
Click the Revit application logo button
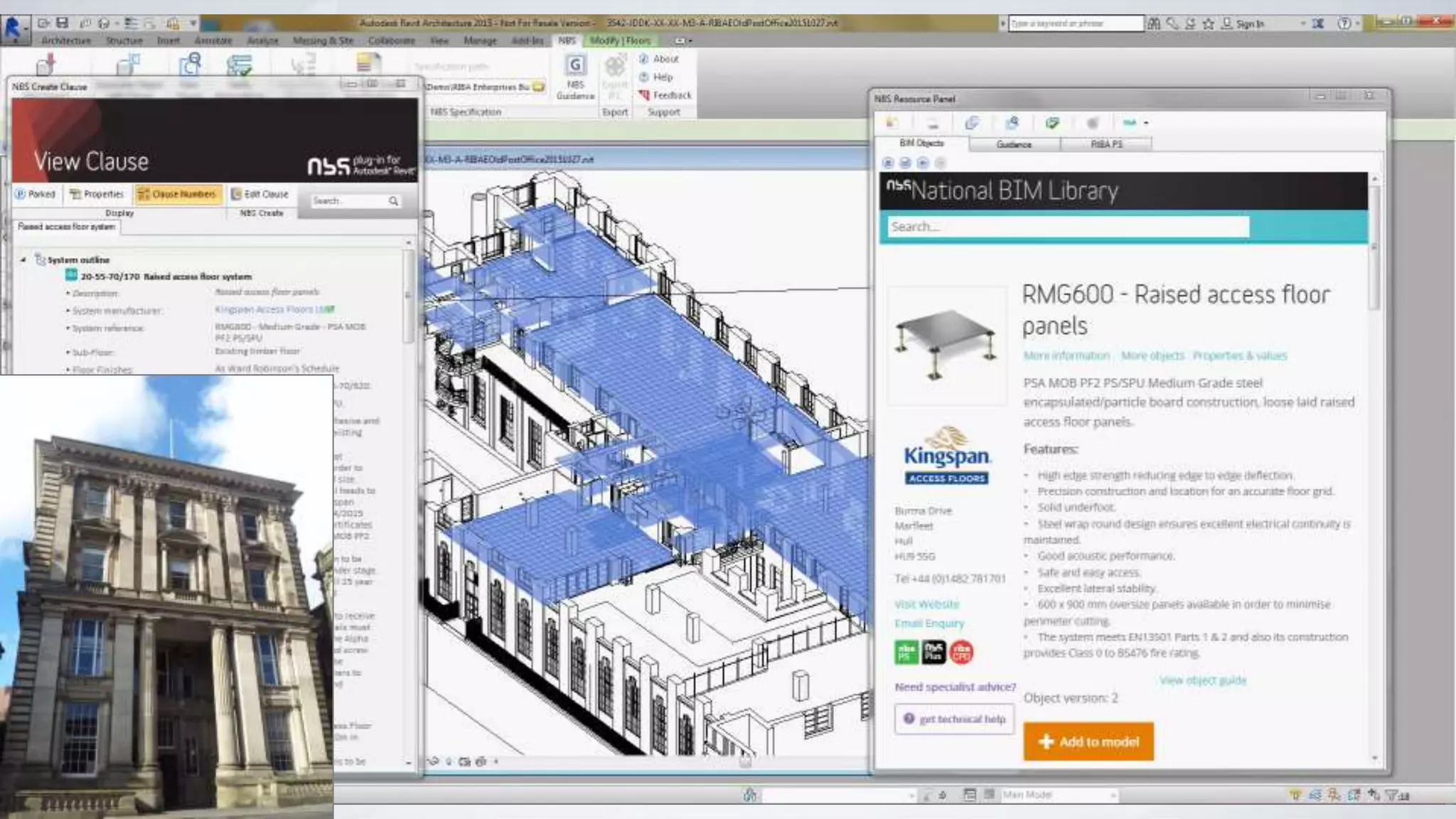point(13,28)
